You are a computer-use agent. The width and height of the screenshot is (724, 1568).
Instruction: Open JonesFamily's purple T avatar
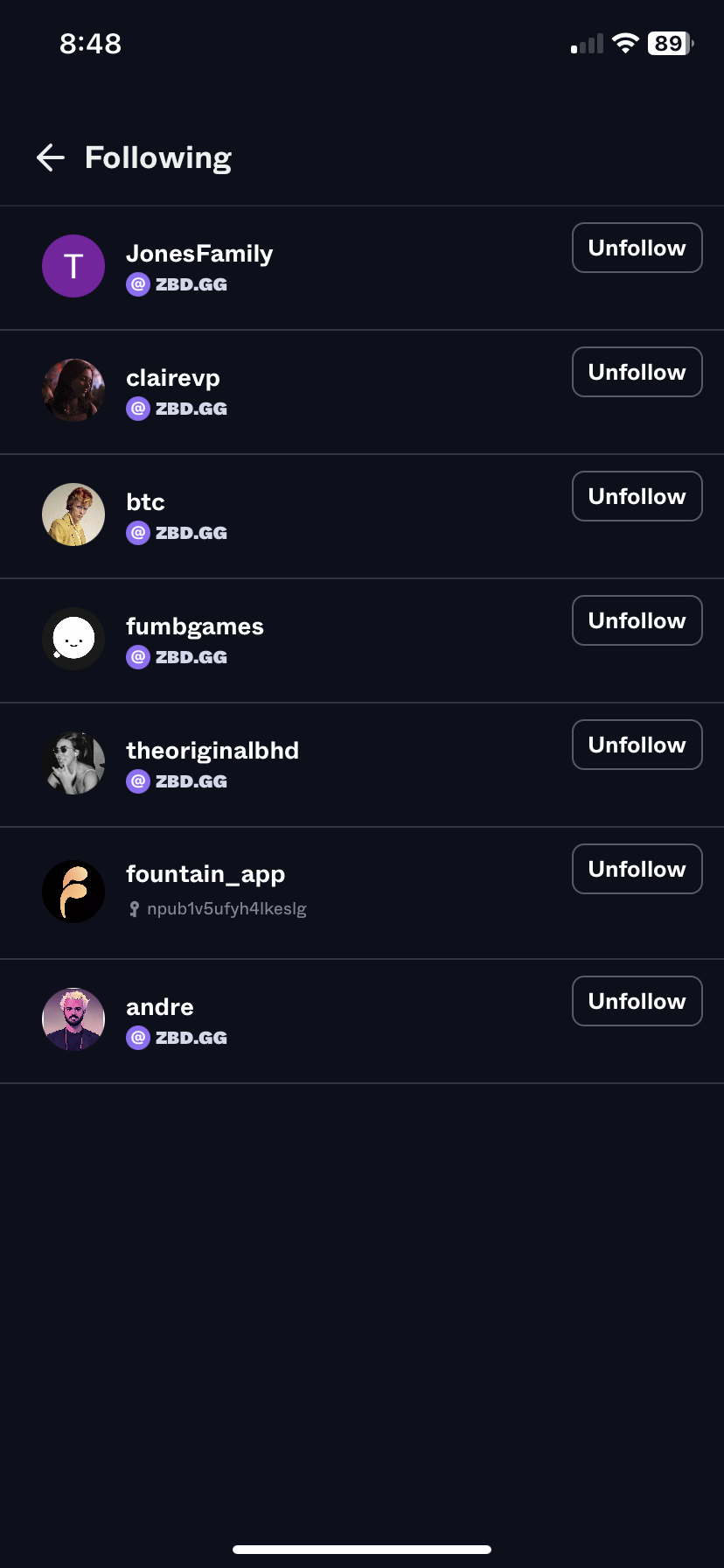point(73,266)
